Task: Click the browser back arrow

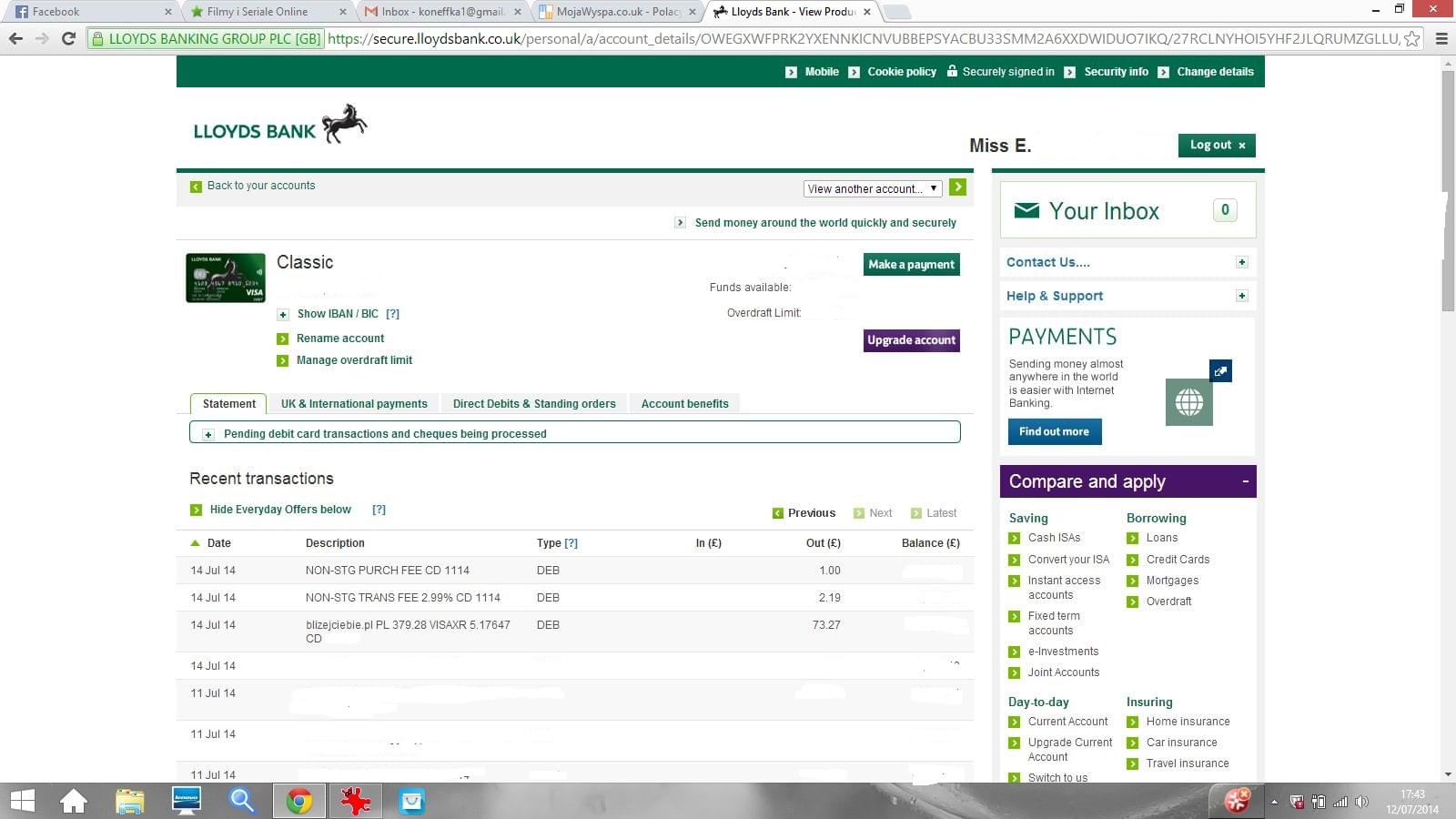Action: 15,38
